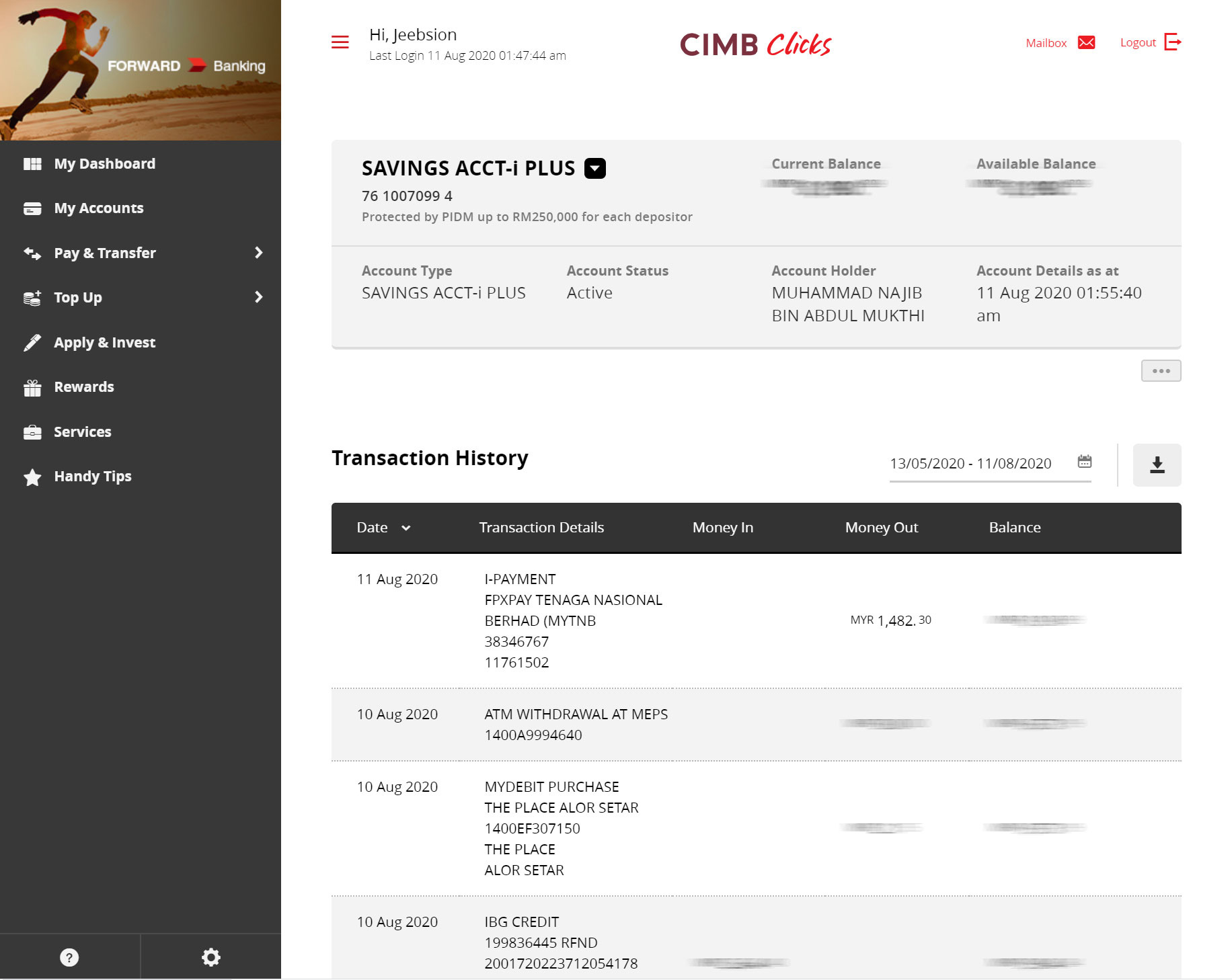This screenshot has height=980, width=1232.
Task: Click the MYR 1,482.30 amount
Action: click(x=890, y=620)
